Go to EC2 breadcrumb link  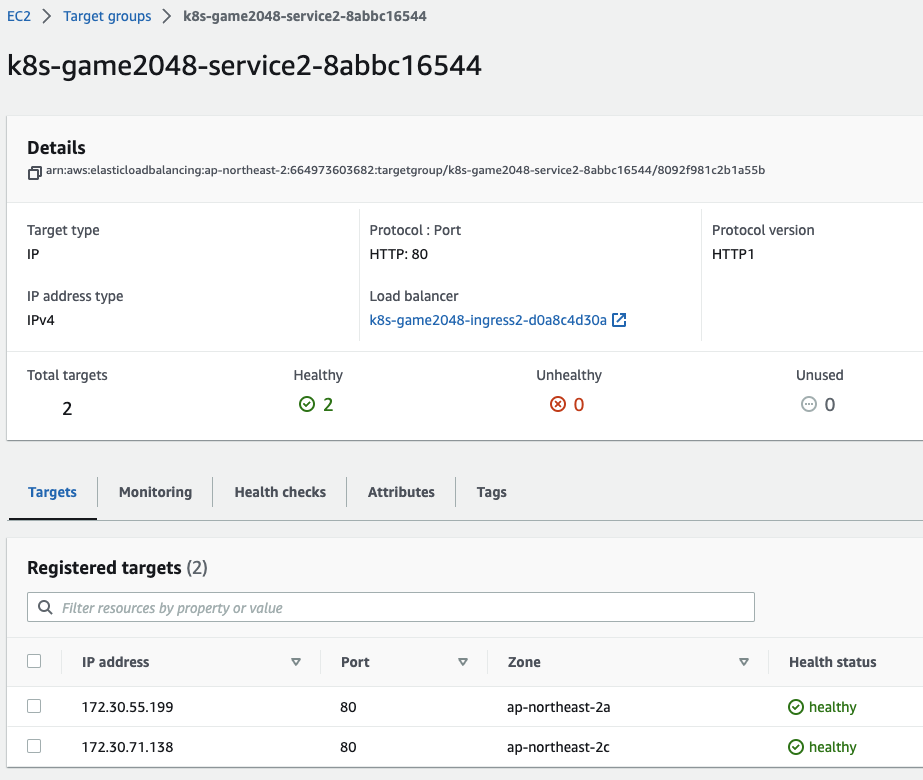19,16
